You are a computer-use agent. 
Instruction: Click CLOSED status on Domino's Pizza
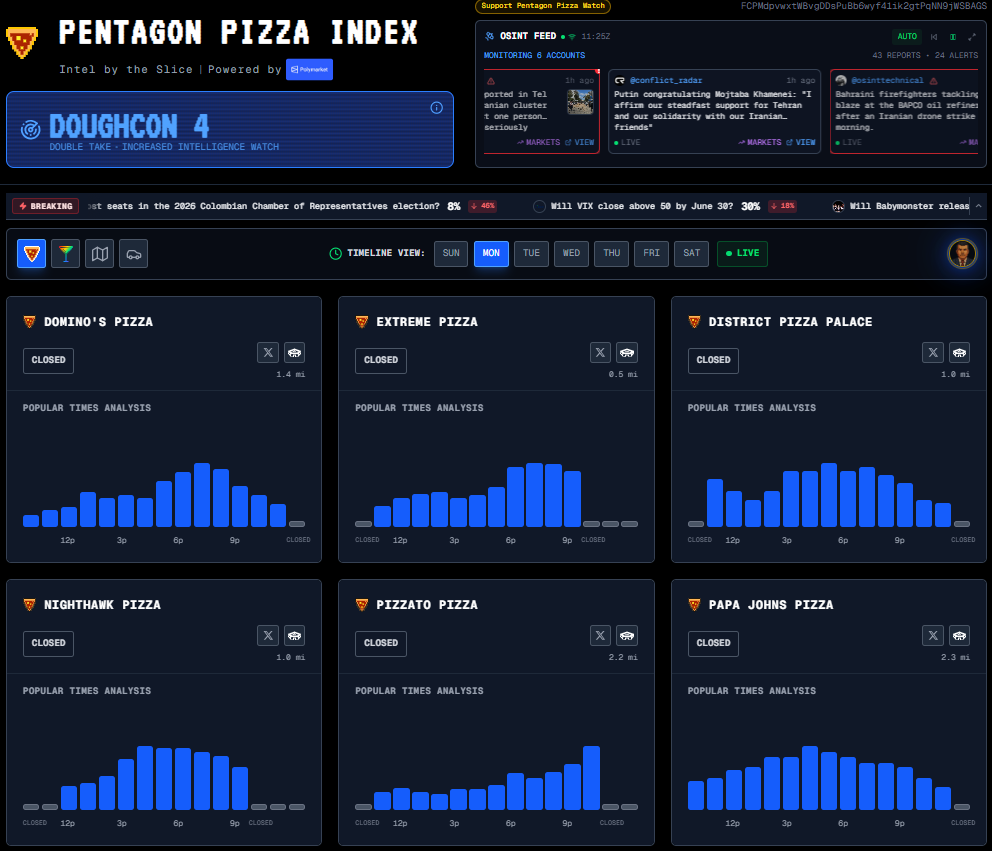[x=49, y=360]
